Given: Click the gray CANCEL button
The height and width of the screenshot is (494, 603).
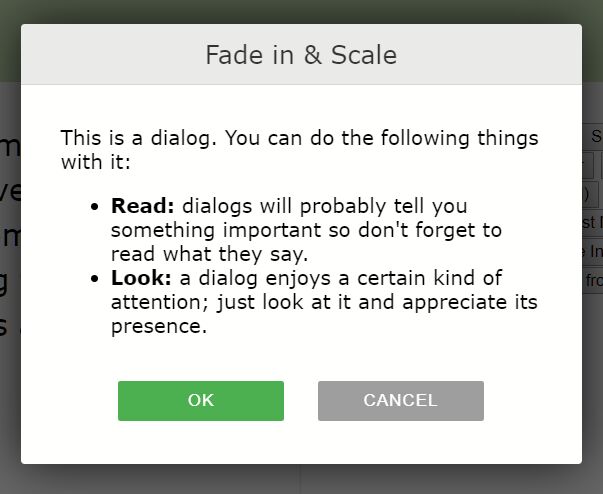Looking at the screenshot, I should pos(400,401).
